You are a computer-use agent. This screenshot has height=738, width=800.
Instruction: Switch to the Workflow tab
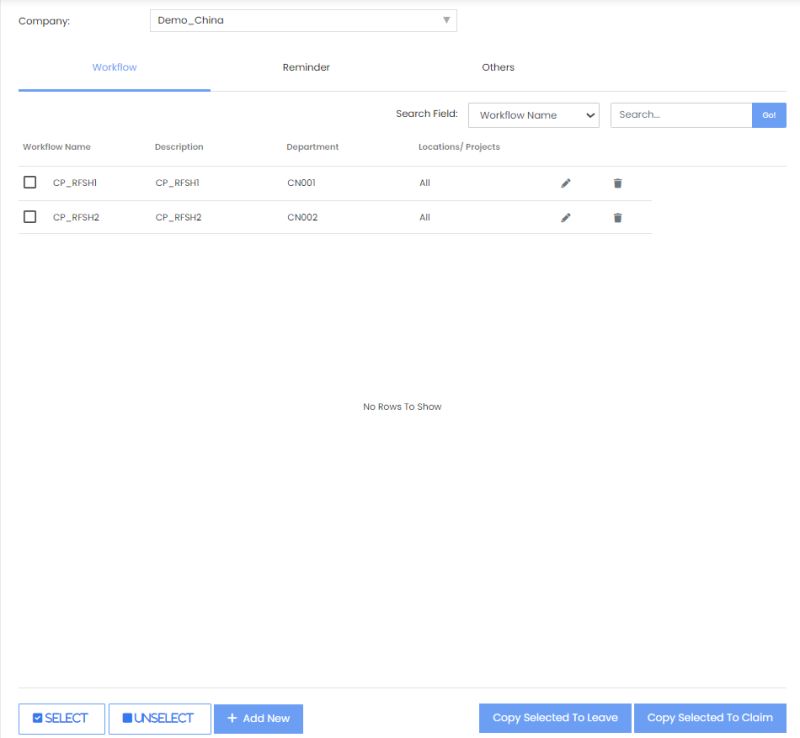tap(114, 67)
